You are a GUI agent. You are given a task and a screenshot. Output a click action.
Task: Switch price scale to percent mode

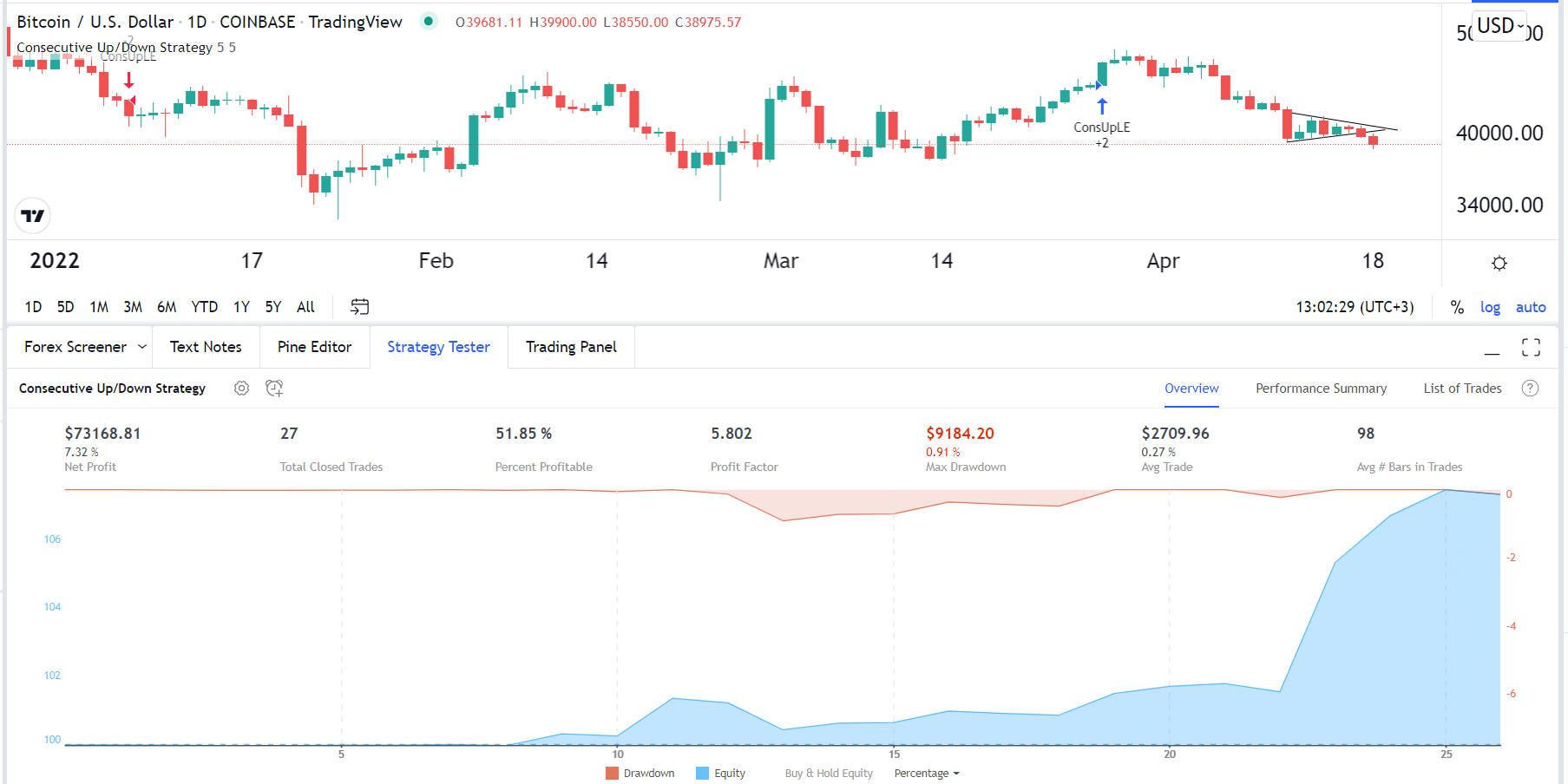tap(1457, 306)
